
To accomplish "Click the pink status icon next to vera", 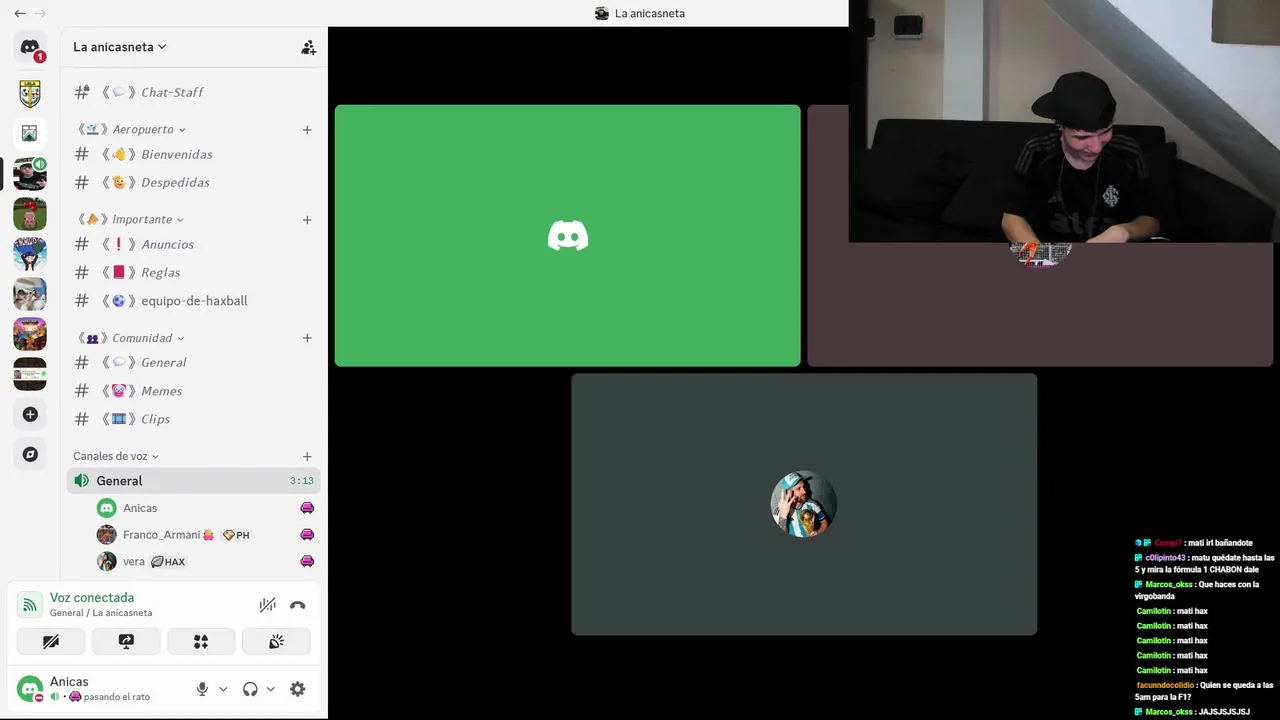I will coord(307,562).
